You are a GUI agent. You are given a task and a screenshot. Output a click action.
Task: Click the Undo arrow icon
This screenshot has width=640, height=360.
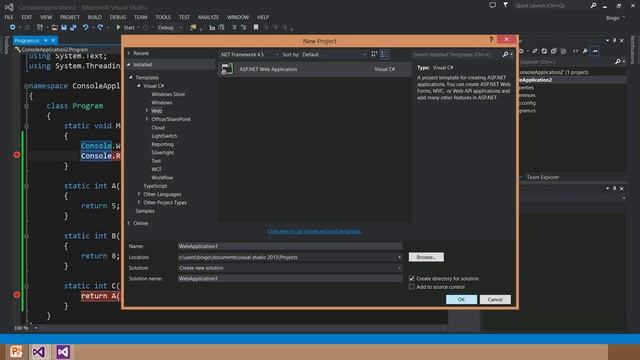coord(86,27)
